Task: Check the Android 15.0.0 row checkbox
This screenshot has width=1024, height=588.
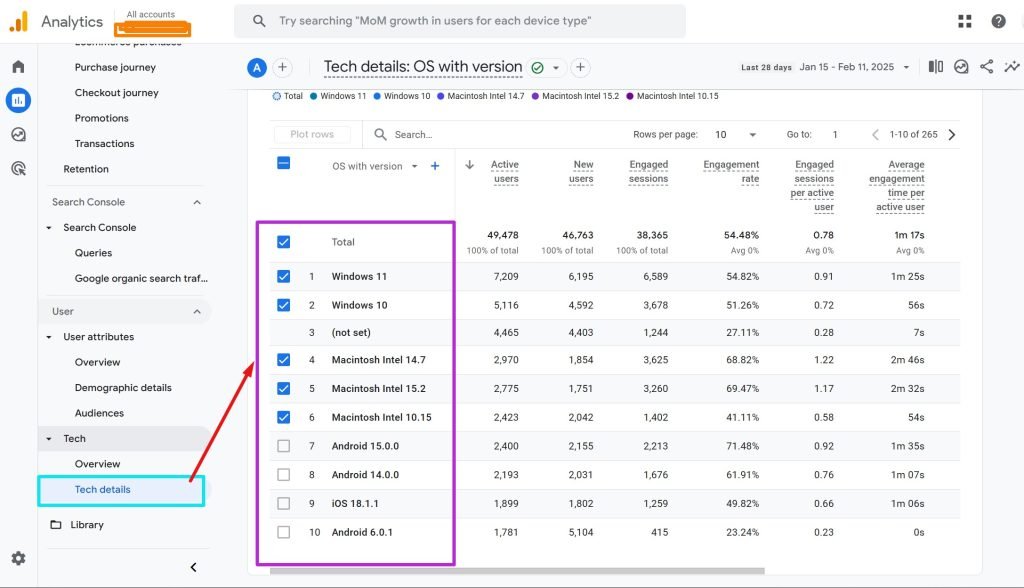Action: pyautogui.click(x=283, y=446)
